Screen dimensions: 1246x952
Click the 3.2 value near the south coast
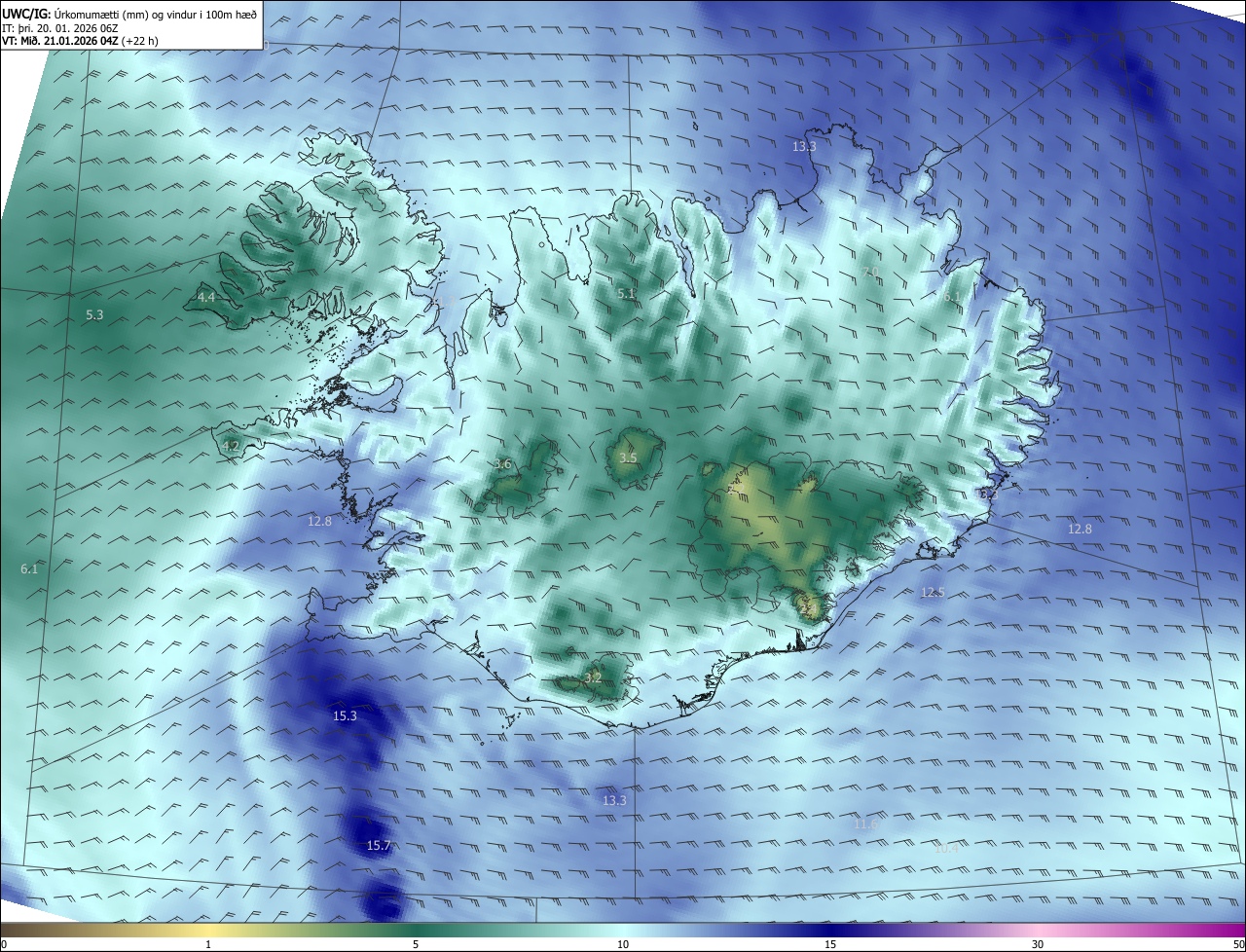pos(593,677)
